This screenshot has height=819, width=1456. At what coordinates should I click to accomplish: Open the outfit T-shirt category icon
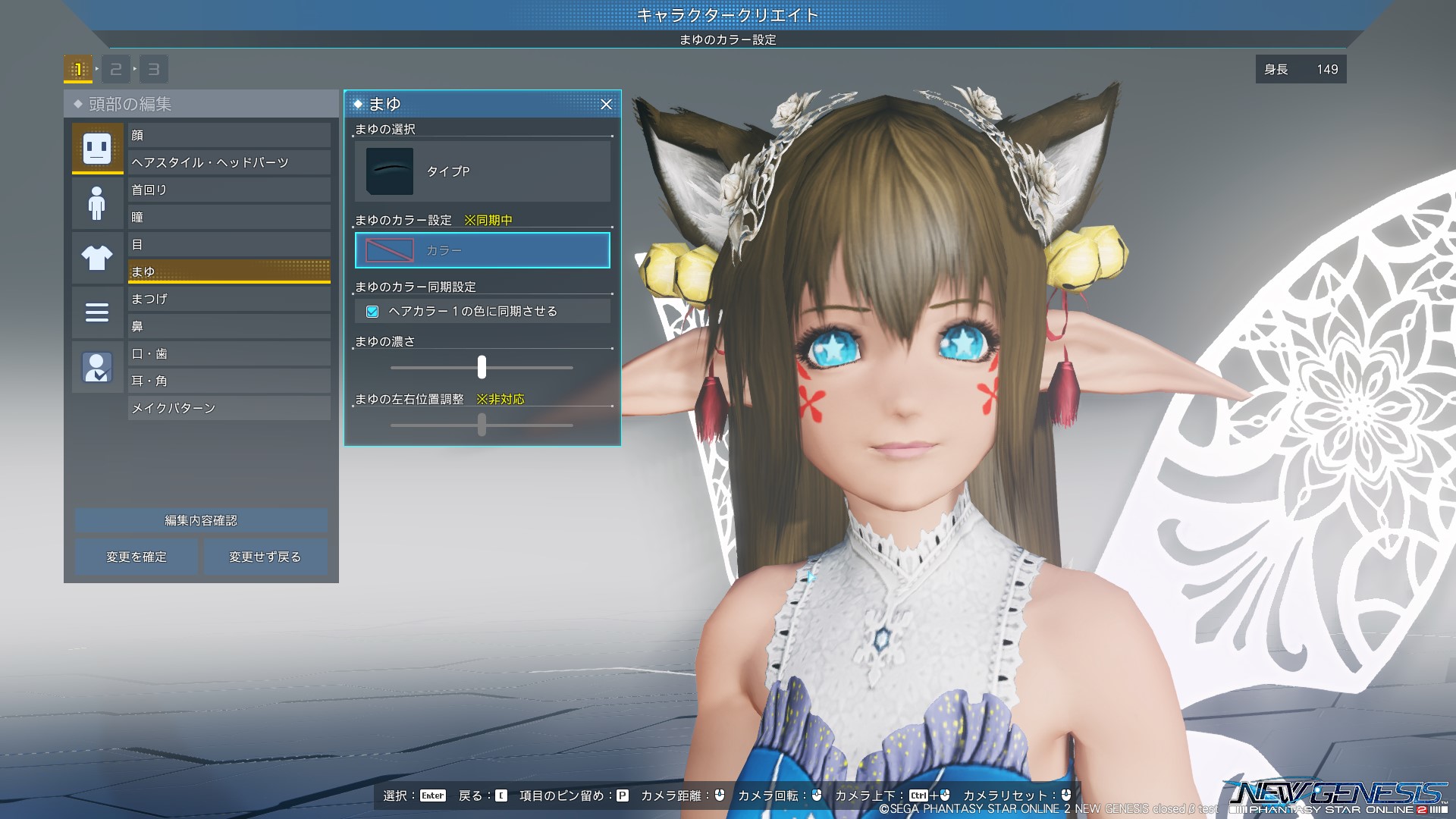point(97,258)
